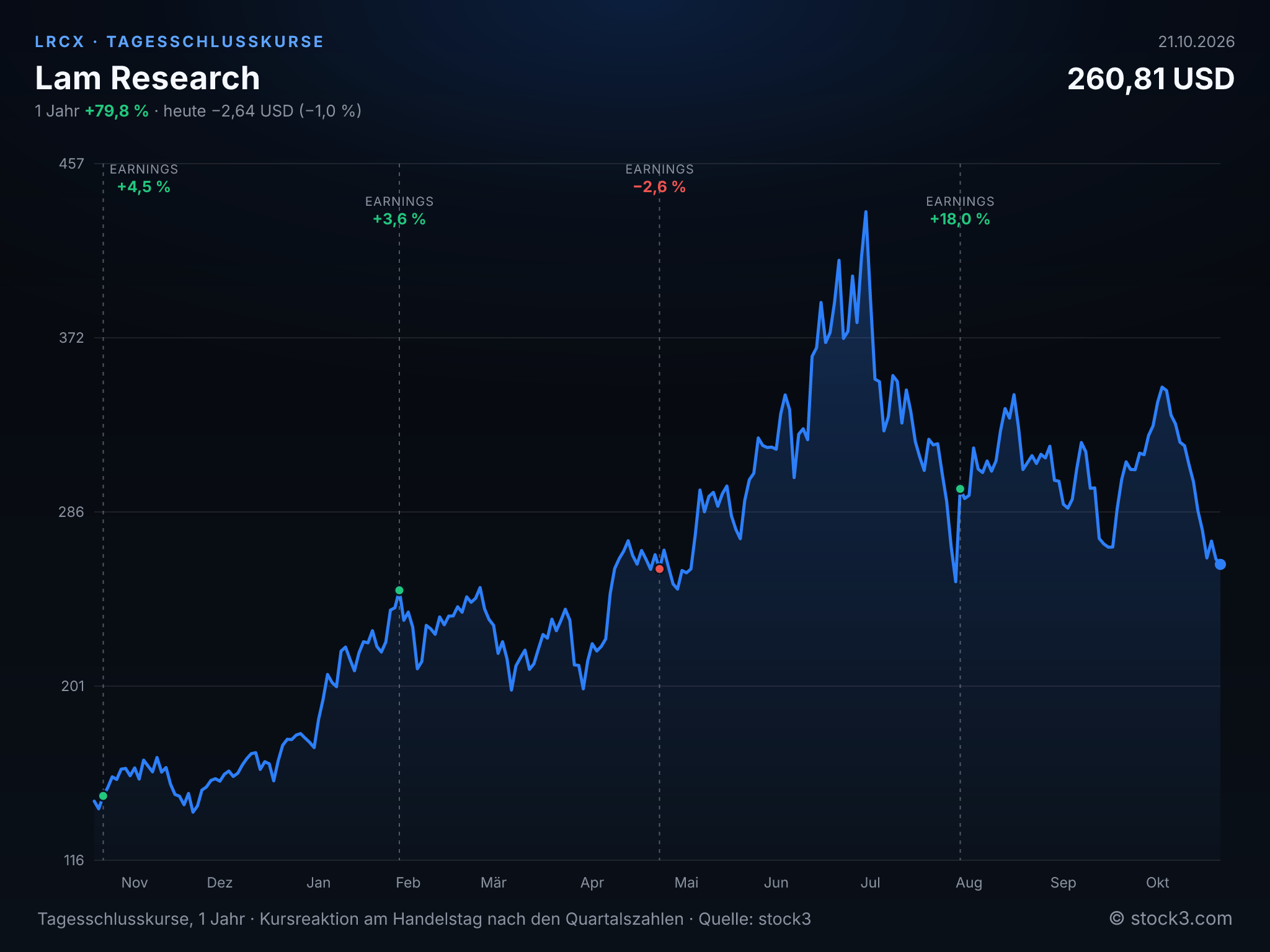The width and height of the screenshot is (1270, 952).
Task: Click the Okt x-axis label
Action: click(x=1157, y=883)
